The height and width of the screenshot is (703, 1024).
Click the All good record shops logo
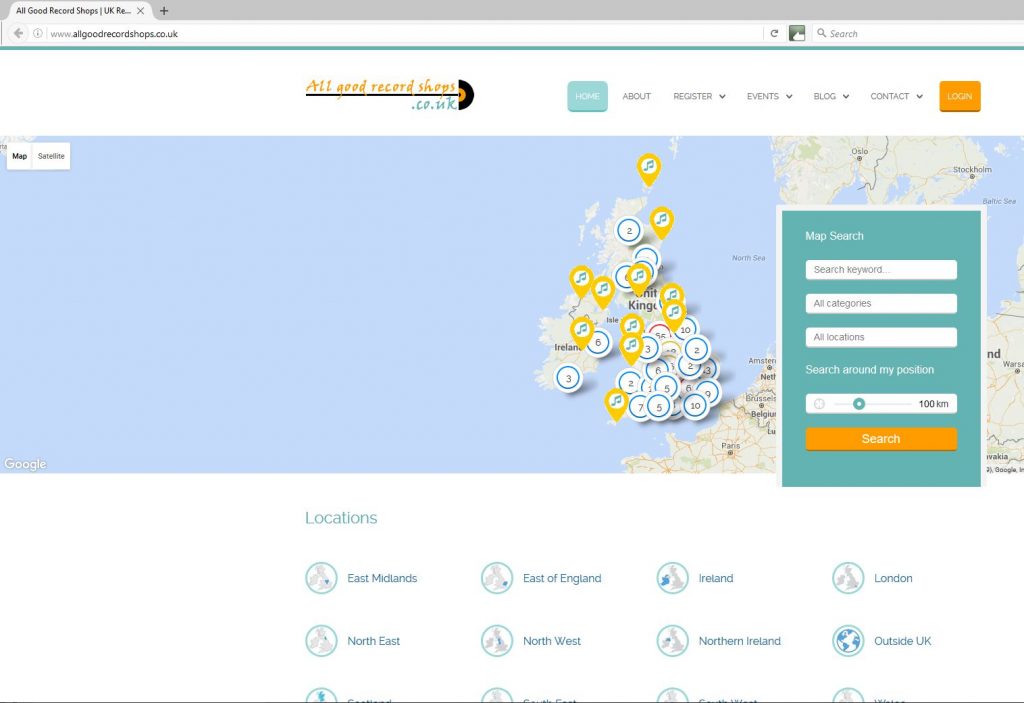tap(390, 95)
